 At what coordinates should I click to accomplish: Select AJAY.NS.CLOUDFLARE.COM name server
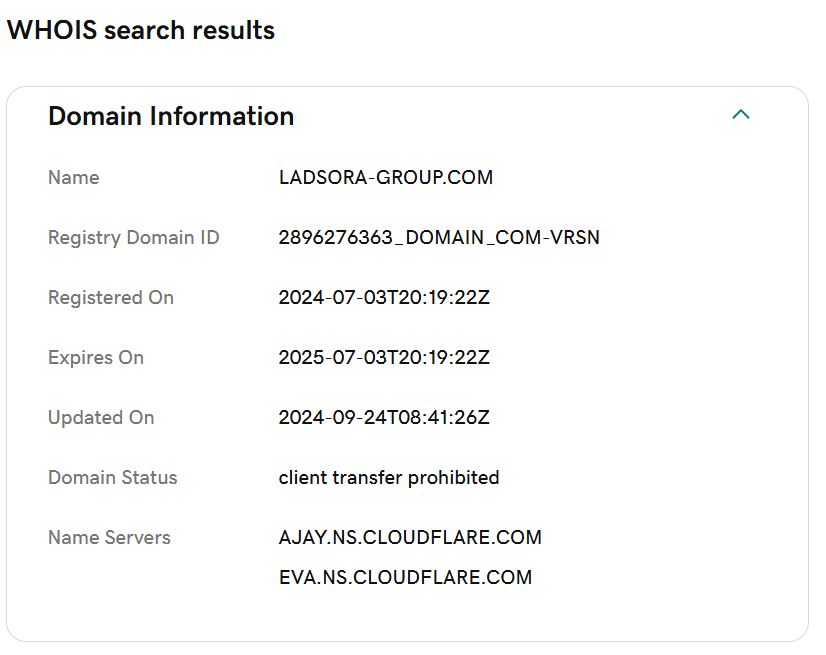(x=410, y=537)
